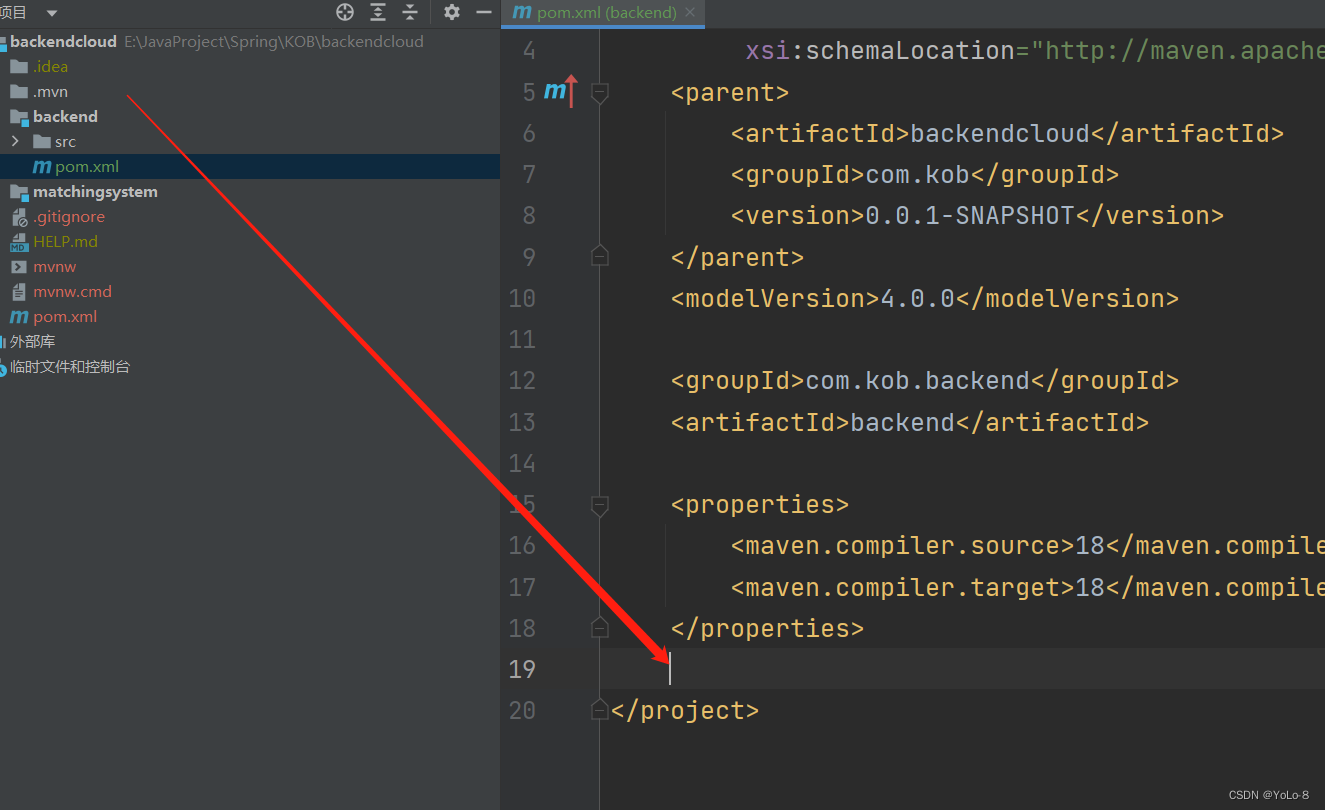The width and height of the screenshot is (1325, 810).
Task: Select the .gitignore file
Action: click(69, 217)
